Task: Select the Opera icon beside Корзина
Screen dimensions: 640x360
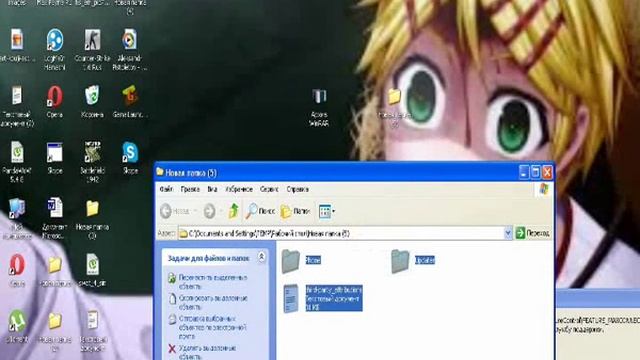Action: [x=55, y=96]
